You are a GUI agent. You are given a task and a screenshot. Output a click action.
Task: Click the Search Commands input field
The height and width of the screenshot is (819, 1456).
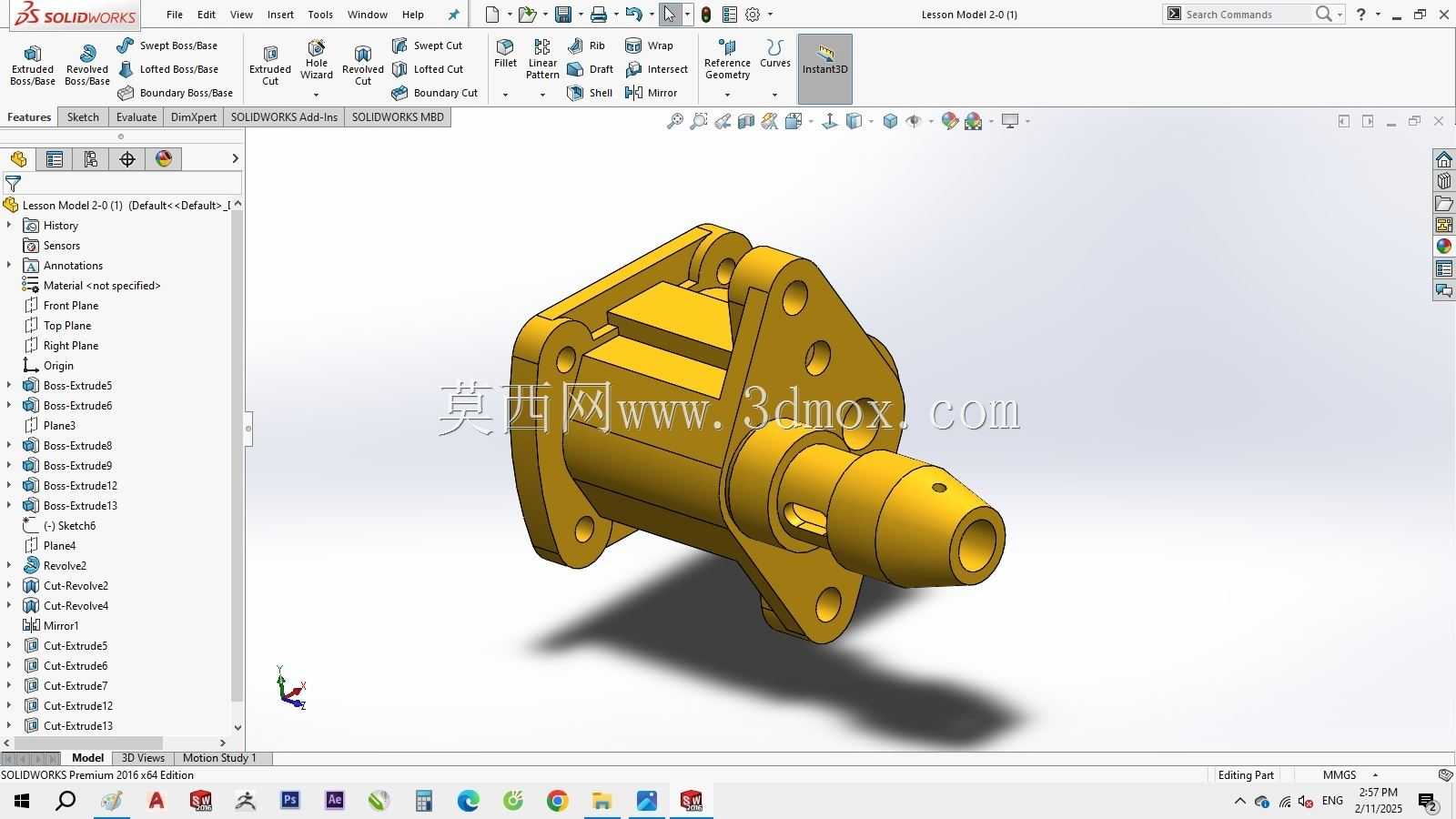click(x=1248, y=15)
